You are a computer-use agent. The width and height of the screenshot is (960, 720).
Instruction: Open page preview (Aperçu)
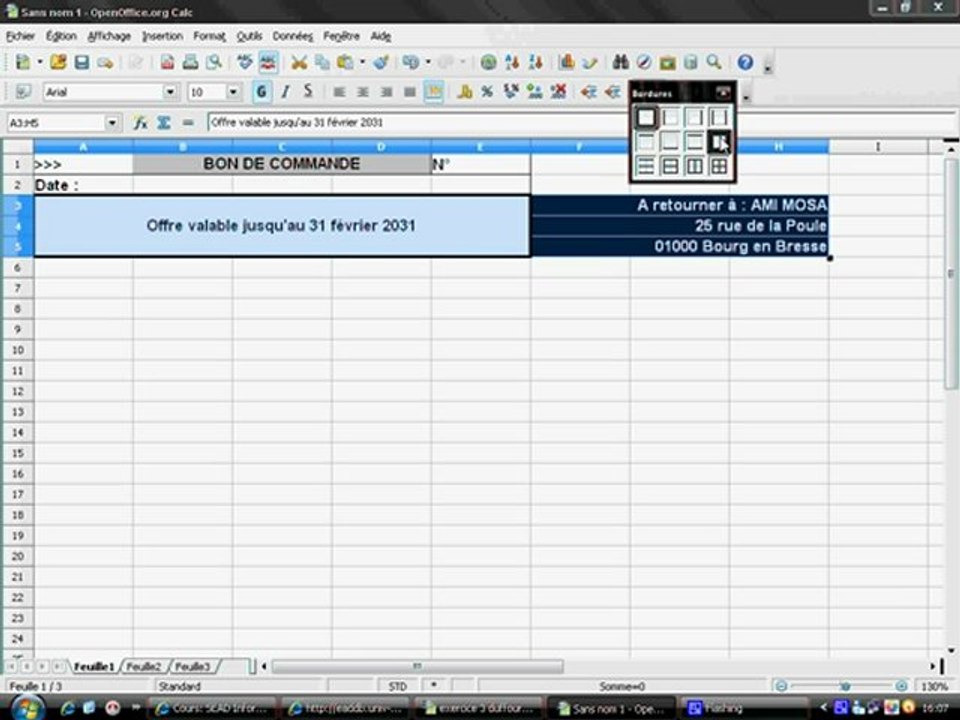[x=214, y=62]
